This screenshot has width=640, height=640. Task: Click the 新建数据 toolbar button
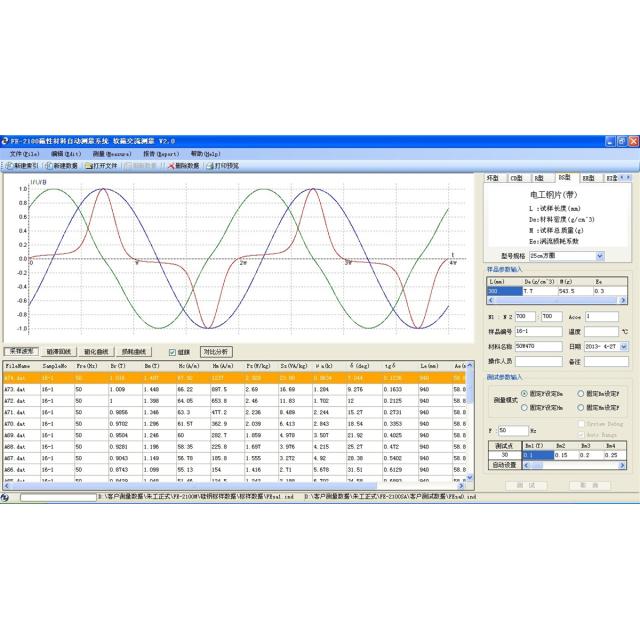coord(61,166)
